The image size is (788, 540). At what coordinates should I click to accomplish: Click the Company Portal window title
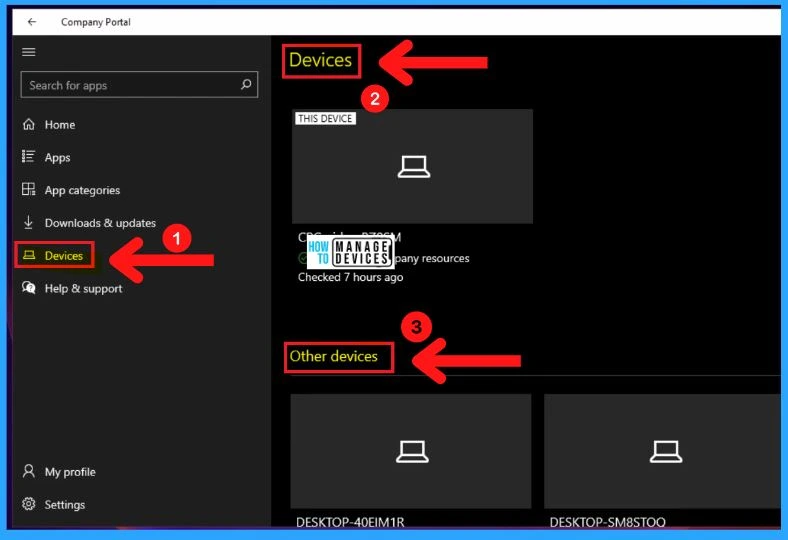(95, 22)
